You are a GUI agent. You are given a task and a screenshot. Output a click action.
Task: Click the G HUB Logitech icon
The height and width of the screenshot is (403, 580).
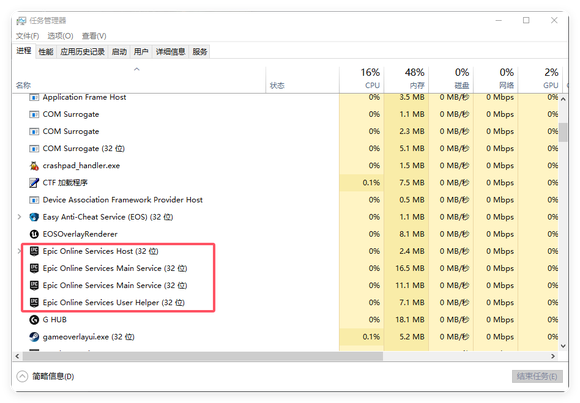click(34, 320)
